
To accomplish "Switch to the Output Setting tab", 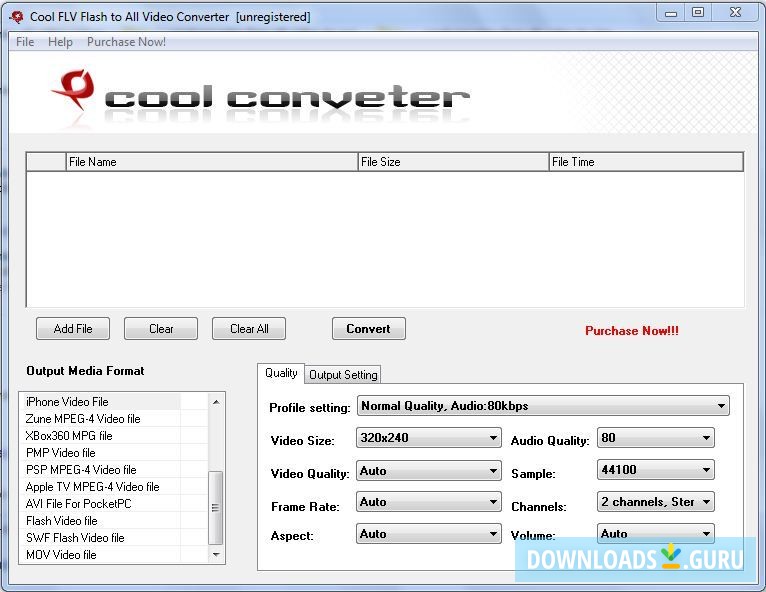I will [343, 375].
